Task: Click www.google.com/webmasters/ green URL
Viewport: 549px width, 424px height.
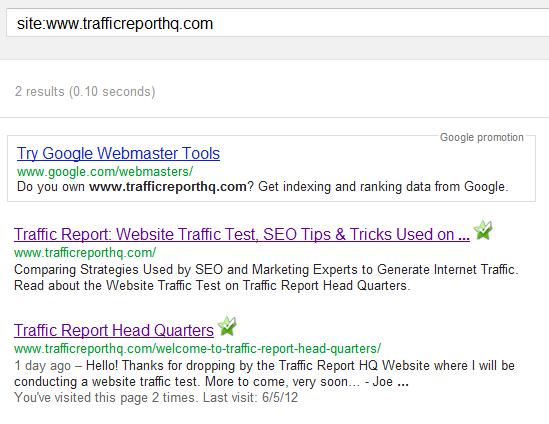Action: pos(105,172)
